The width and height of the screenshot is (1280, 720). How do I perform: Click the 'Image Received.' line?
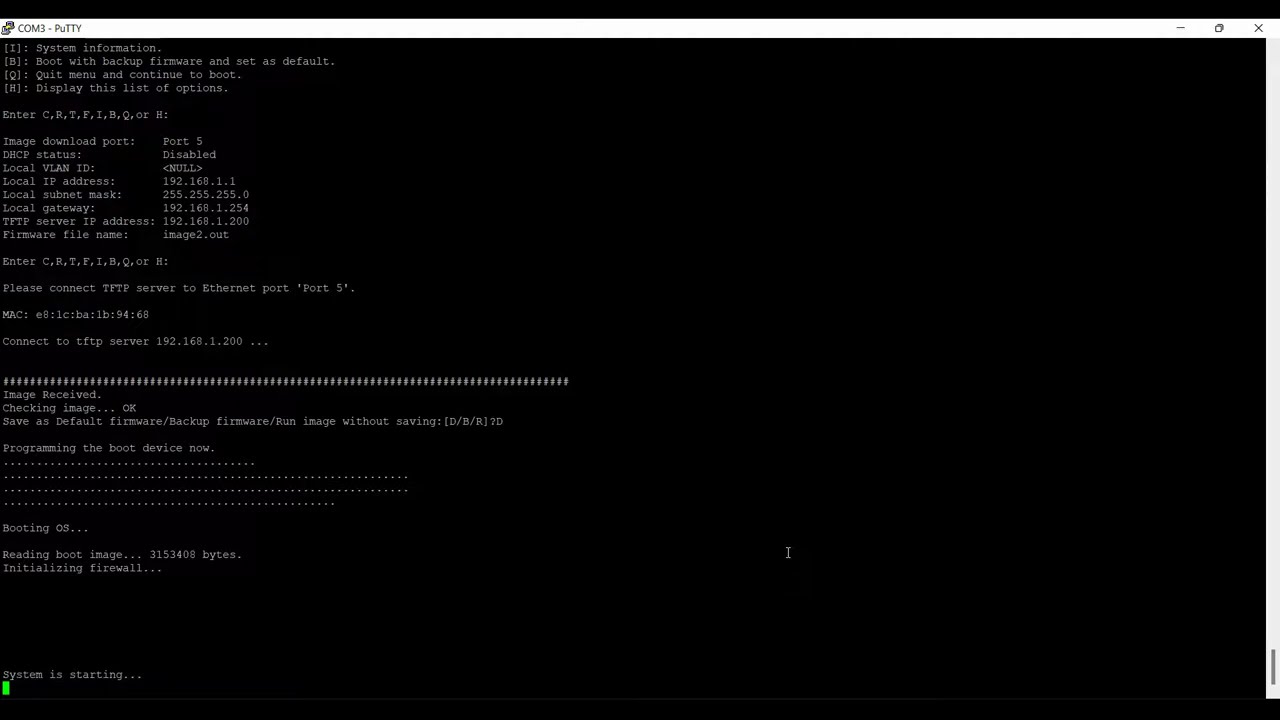tap(52, 395)
